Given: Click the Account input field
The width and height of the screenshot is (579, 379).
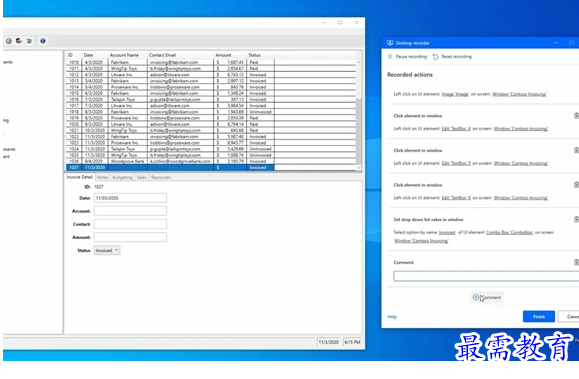Looking at the screenshot, I should (x=130, y=211).
